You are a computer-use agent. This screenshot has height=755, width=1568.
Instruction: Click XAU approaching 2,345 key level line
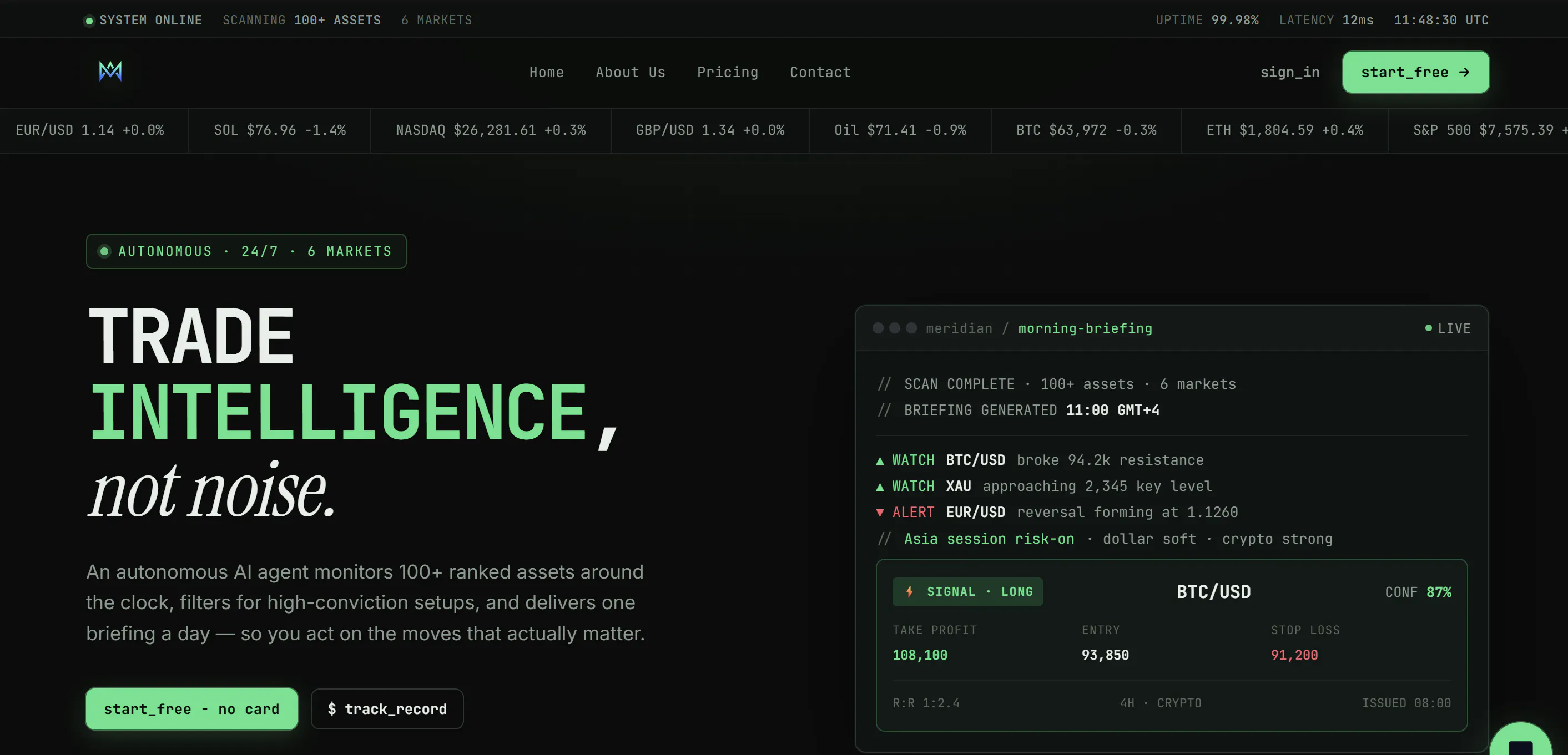1044,486
